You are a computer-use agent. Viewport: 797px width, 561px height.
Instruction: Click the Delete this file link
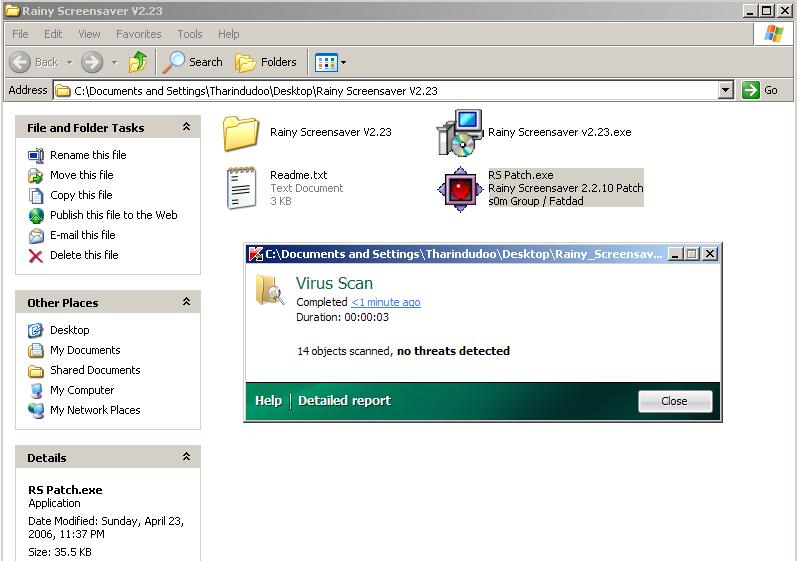click(x=84, y=255)
